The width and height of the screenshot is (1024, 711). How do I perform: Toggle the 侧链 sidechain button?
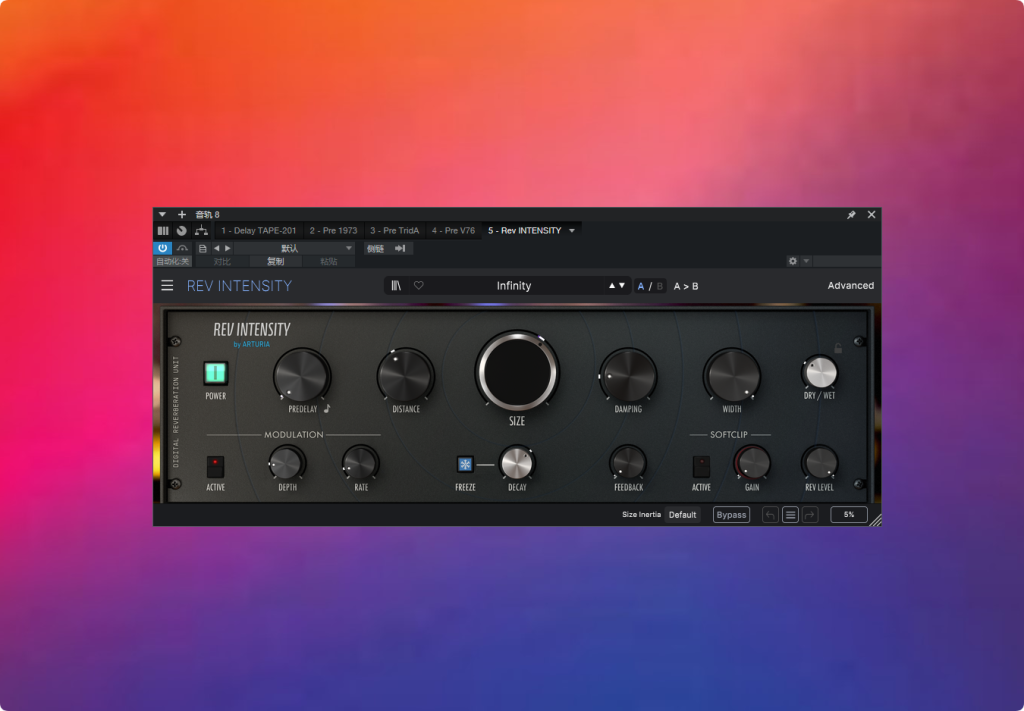(x=376, y=248)
